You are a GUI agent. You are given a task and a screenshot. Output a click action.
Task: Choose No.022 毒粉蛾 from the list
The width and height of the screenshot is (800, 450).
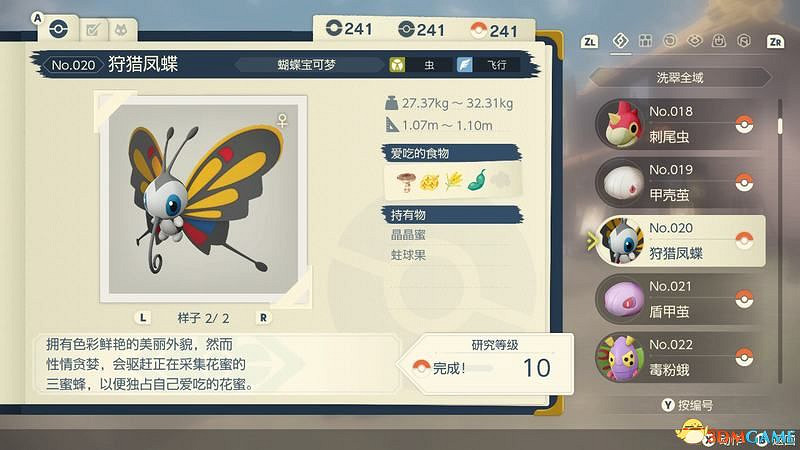680,357
